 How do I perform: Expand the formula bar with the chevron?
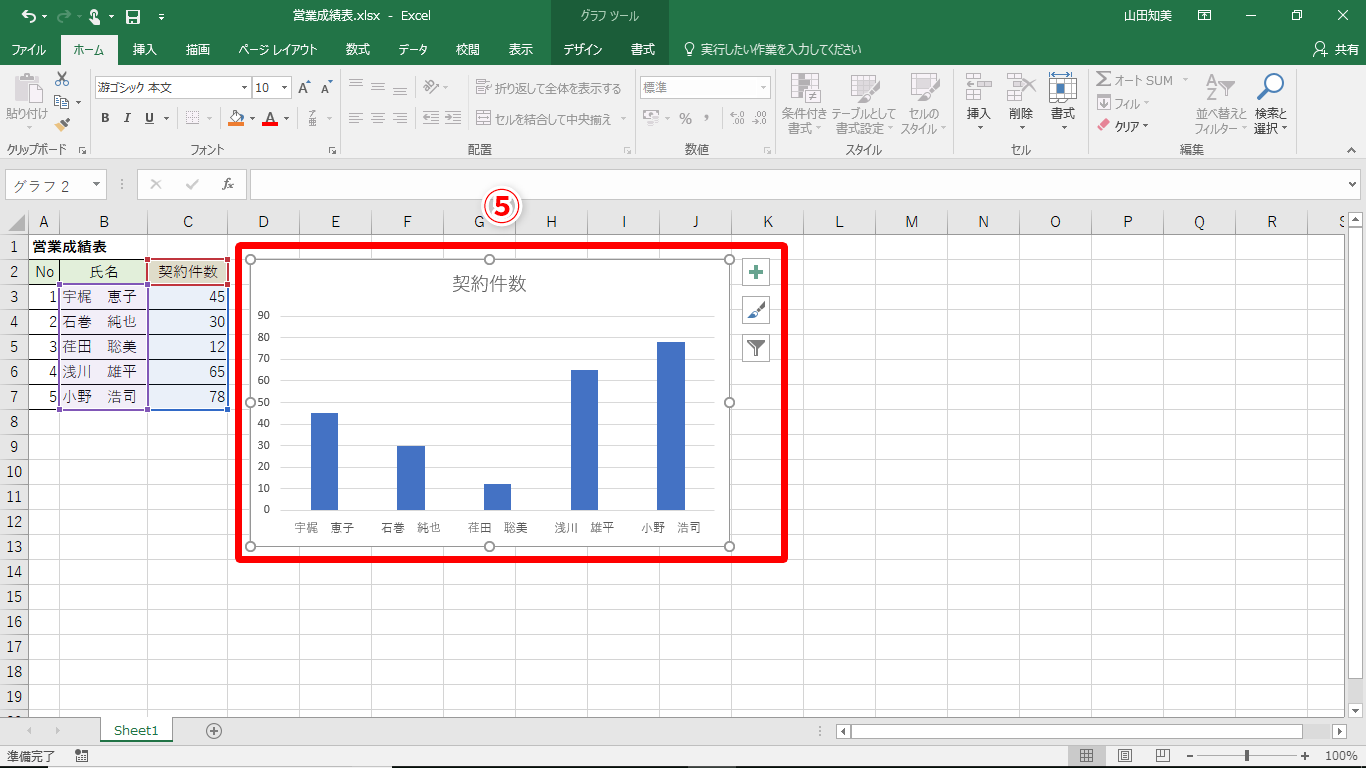pos(1353,184)
